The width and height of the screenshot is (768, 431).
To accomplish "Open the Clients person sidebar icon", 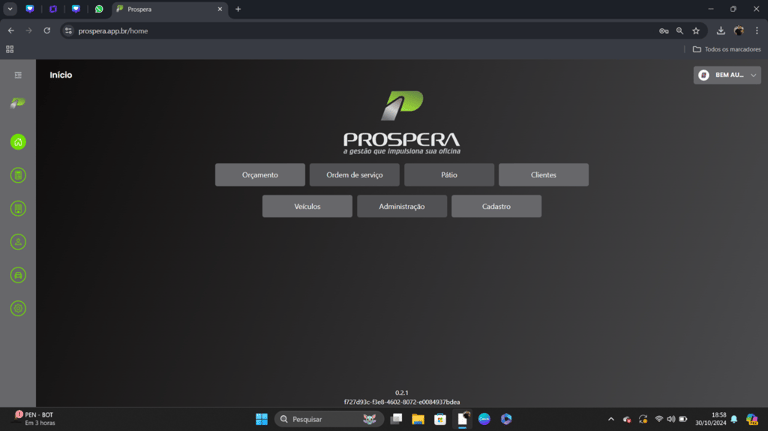I will [18, 242].
